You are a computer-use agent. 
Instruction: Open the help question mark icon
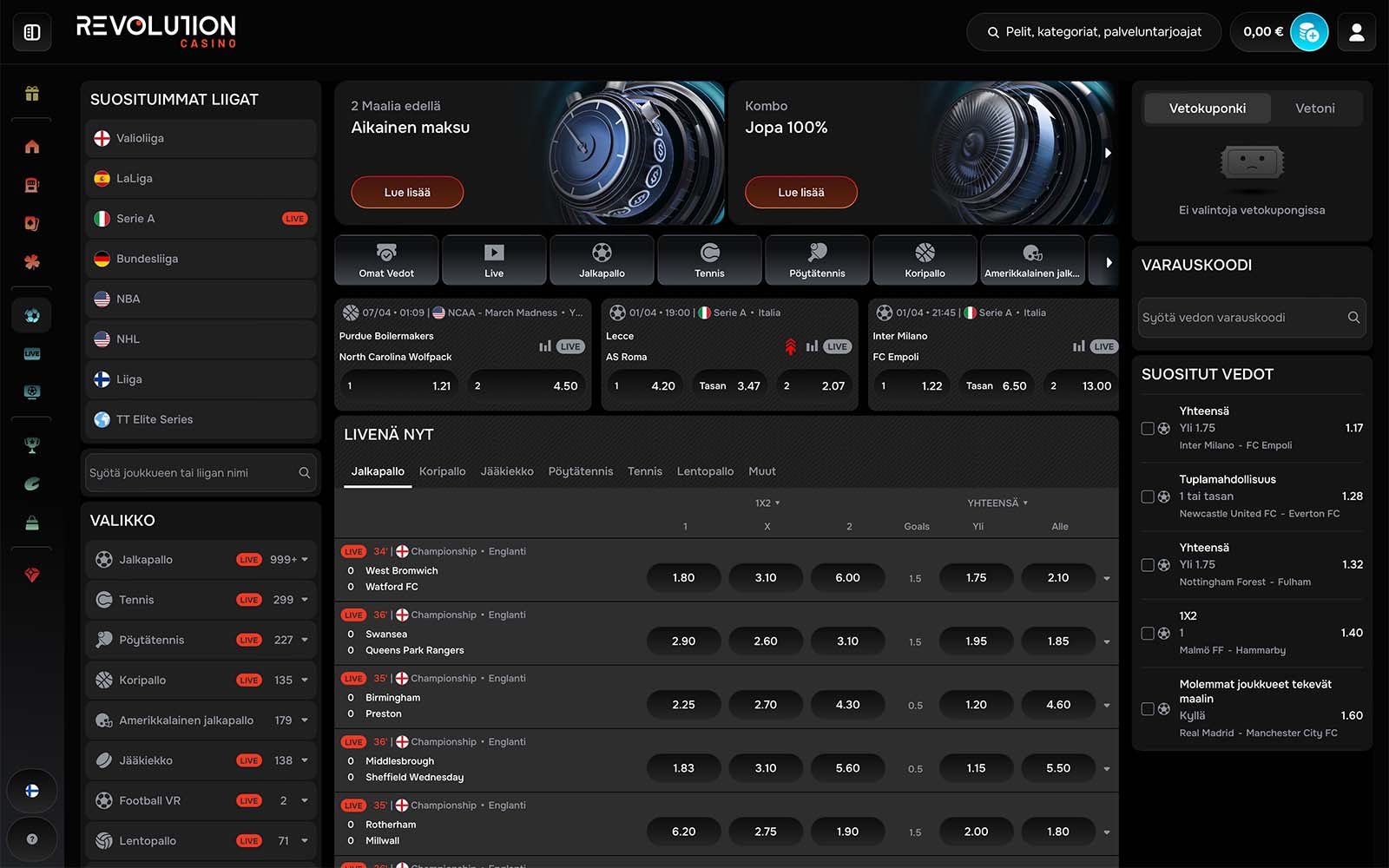click(32, 839)
